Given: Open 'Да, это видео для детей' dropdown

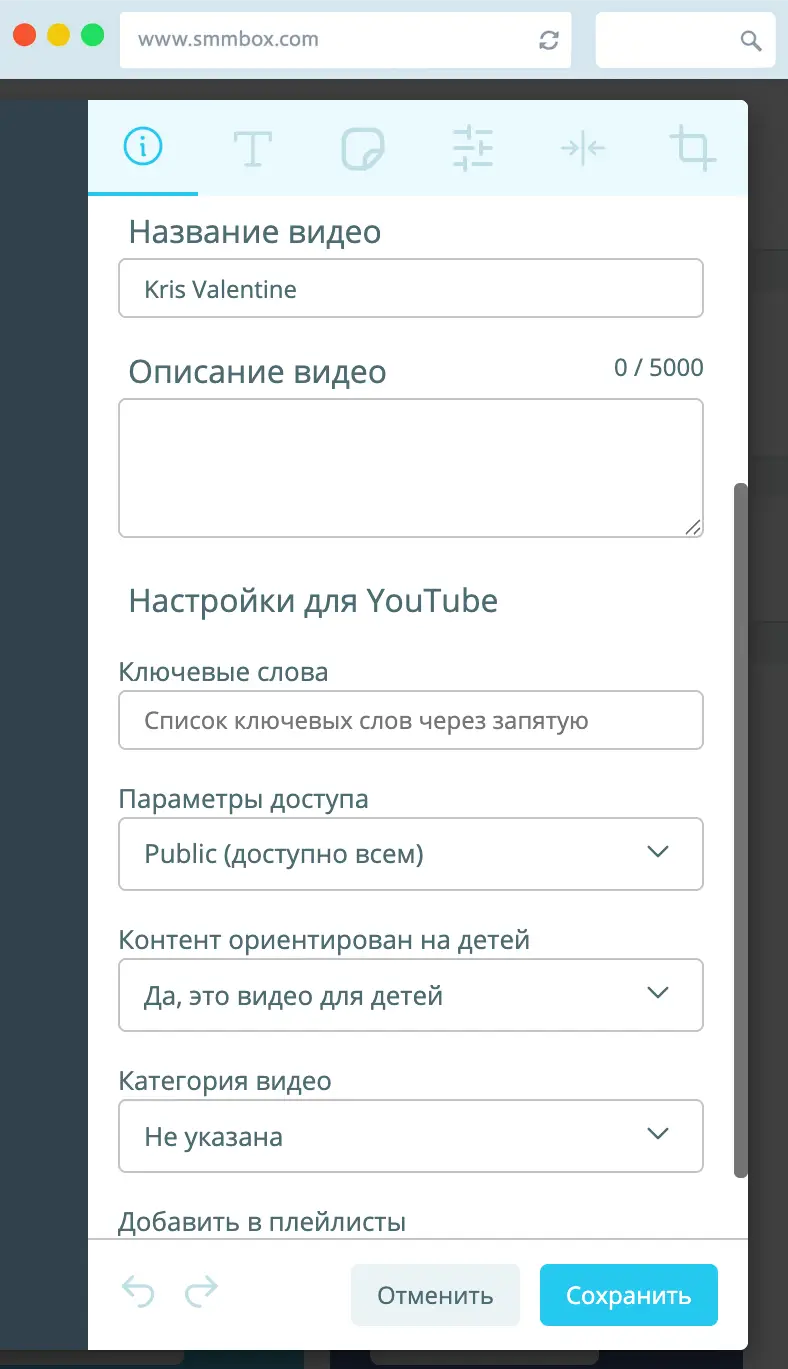Looking at the screenshot, I should click(x=411, y=995).
